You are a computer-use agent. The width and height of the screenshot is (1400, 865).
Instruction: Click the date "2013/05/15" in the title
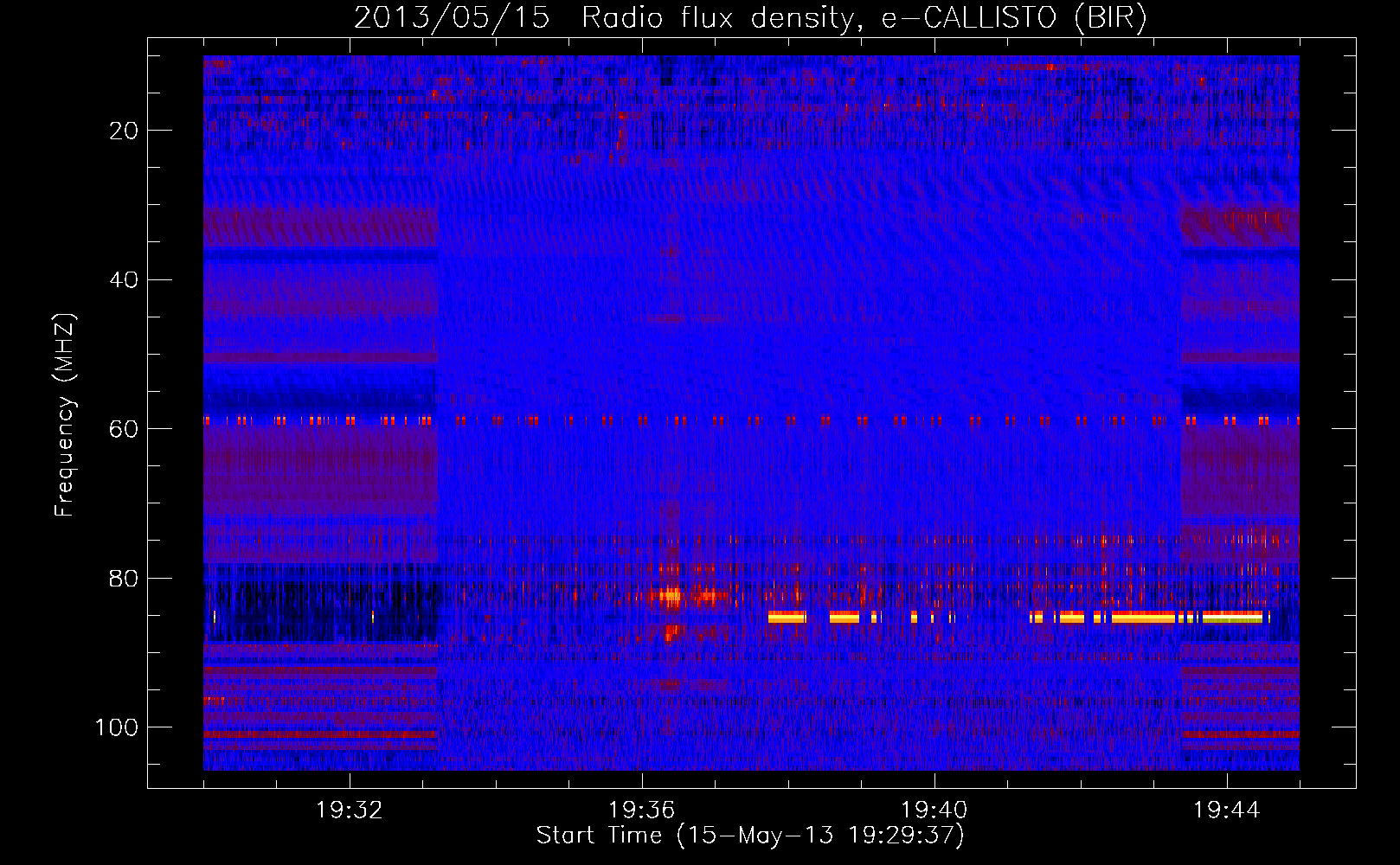(452, 18)
